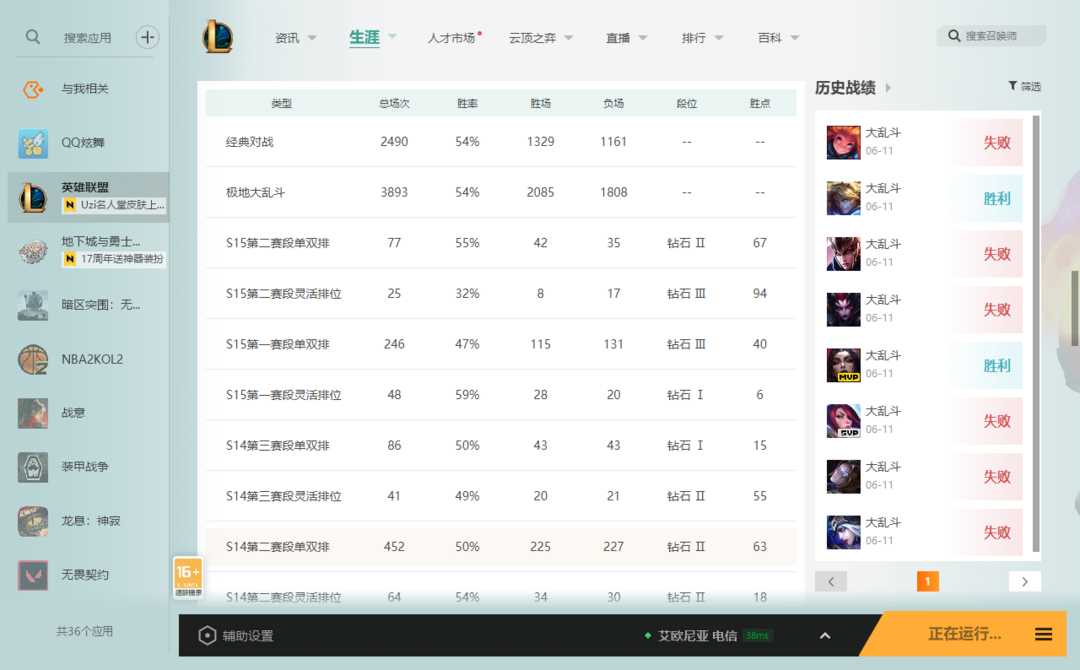Screen dimensions: 1080x670
Task: Open 地下城与勇士 app icon
Action: coord(33,251)
